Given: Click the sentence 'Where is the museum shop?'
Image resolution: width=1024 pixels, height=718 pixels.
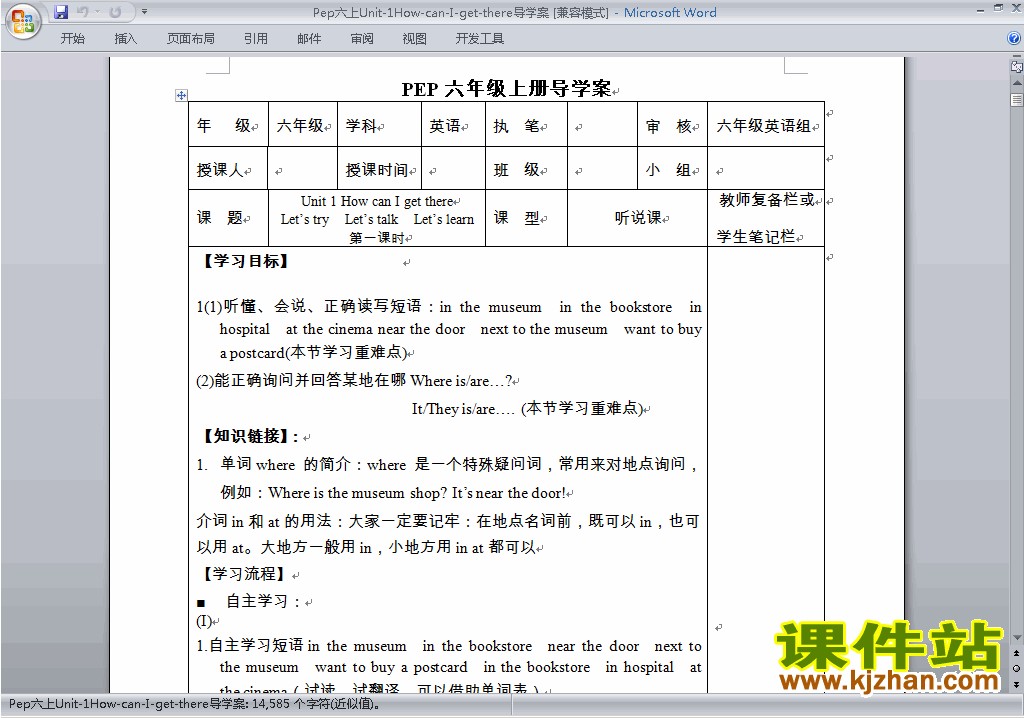Looking at the screenshot, I should point(357,493).
